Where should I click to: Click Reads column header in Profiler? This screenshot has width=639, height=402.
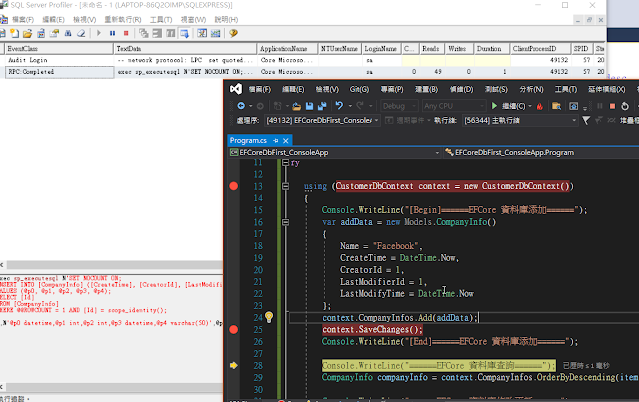(x=432, y=49)
